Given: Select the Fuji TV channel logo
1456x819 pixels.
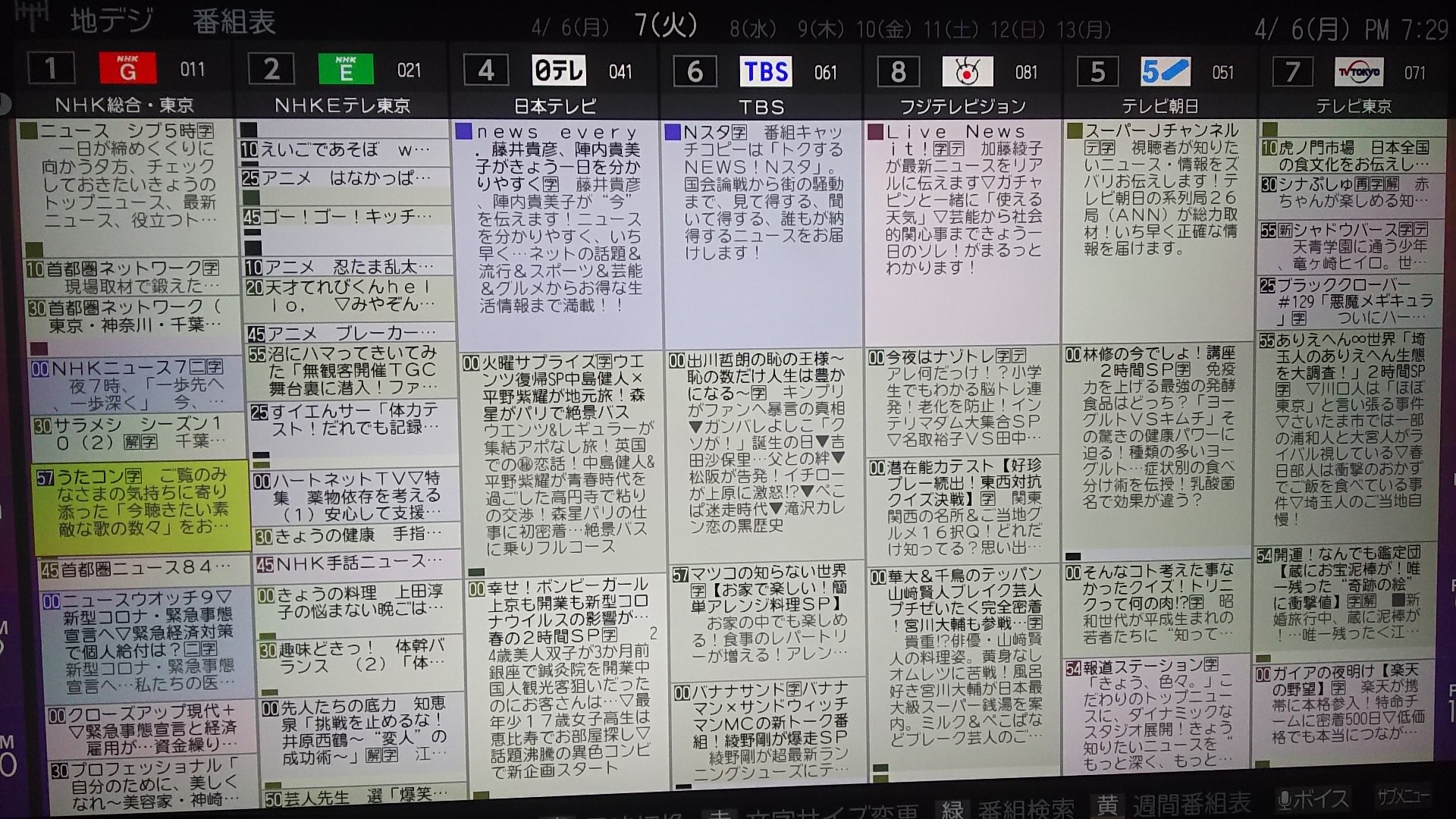Looking at the screenshot, I should tap(968, 71).
